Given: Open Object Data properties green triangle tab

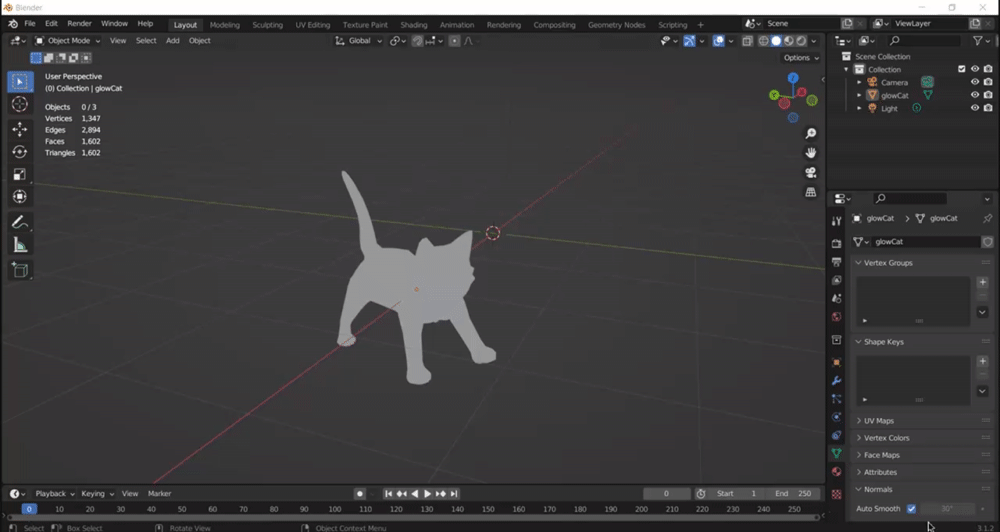Looking at the screenshot, I should [837, 454].
